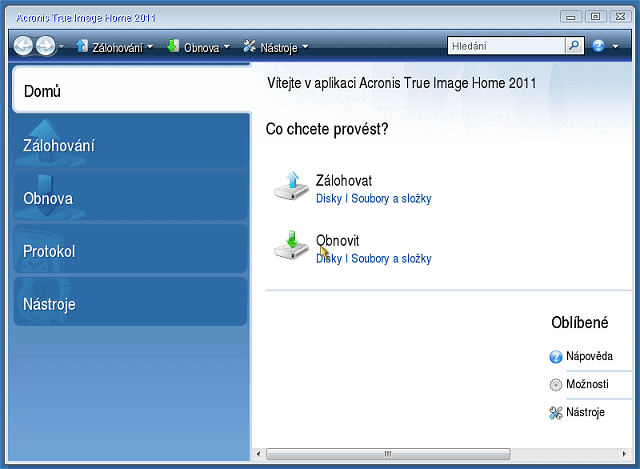Image resolution: width=640 pixels, height=469 pixels.
Task: Close the Acronis True Image window
Action: (620, 17)
